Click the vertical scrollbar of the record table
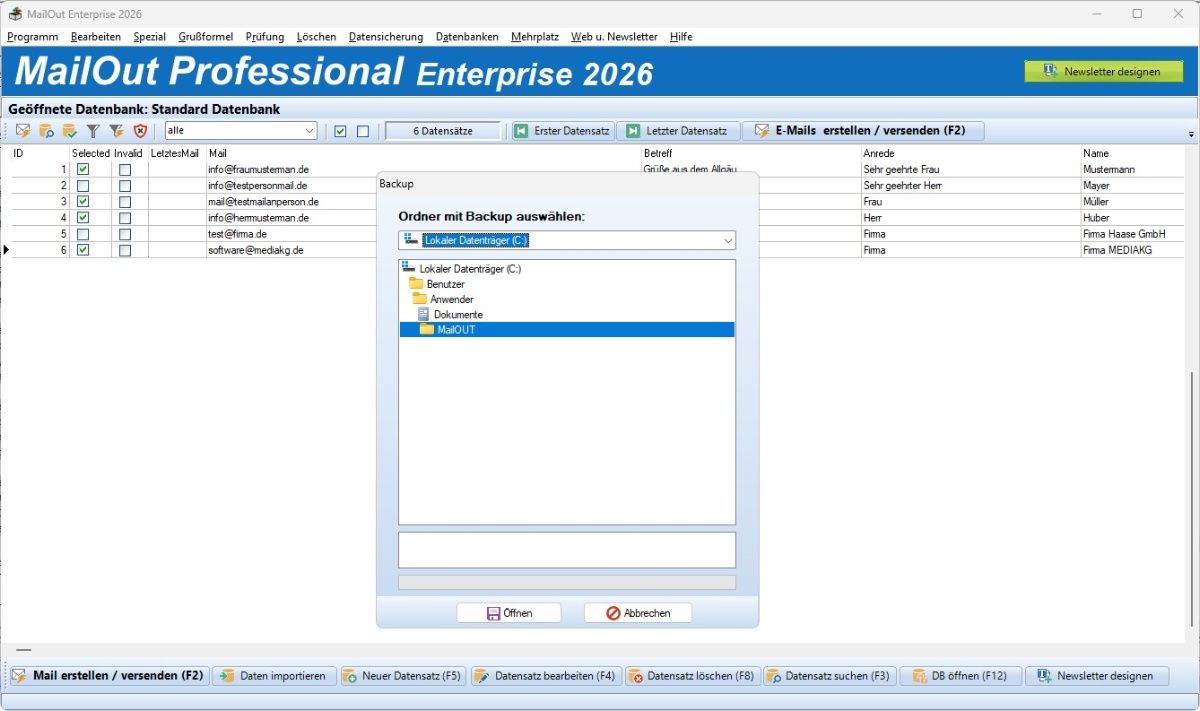This screenshot has width=1200, height=711. (1191, 500)
